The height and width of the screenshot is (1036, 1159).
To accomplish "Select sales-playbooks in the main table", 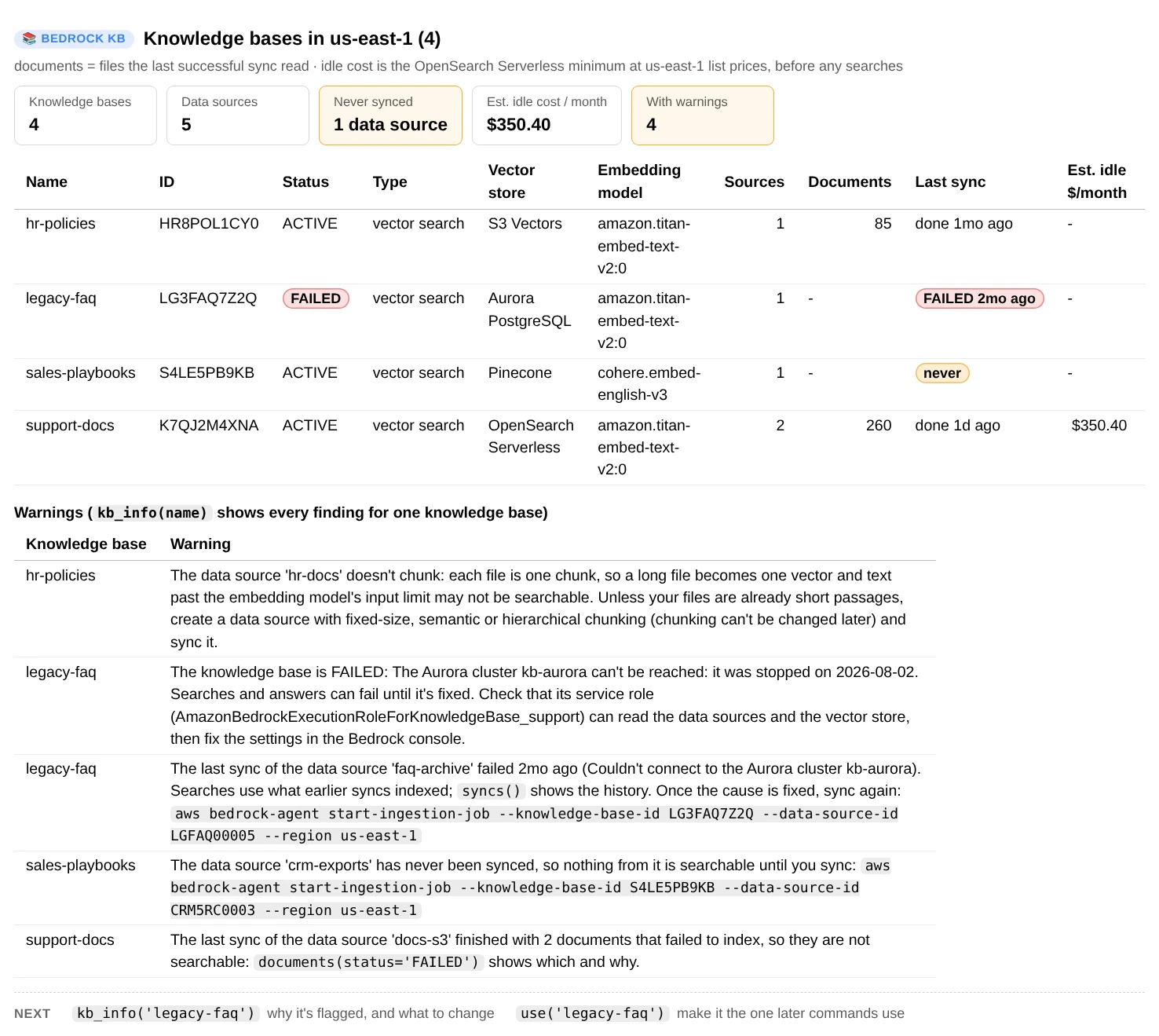I will pos(80,373).
